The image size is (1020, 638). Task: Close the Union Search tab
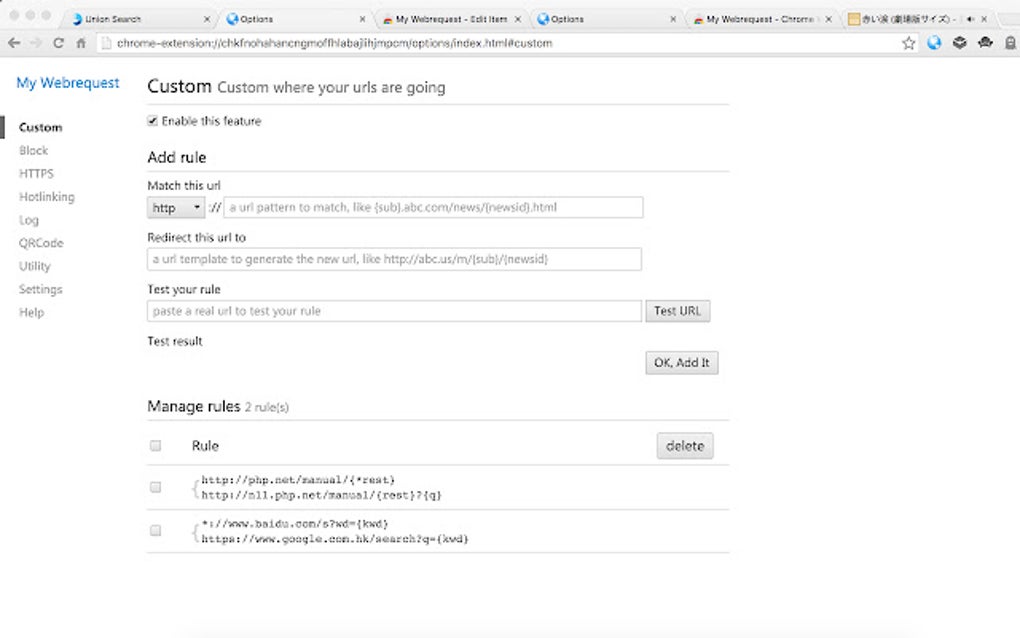[x=207, y=19]
